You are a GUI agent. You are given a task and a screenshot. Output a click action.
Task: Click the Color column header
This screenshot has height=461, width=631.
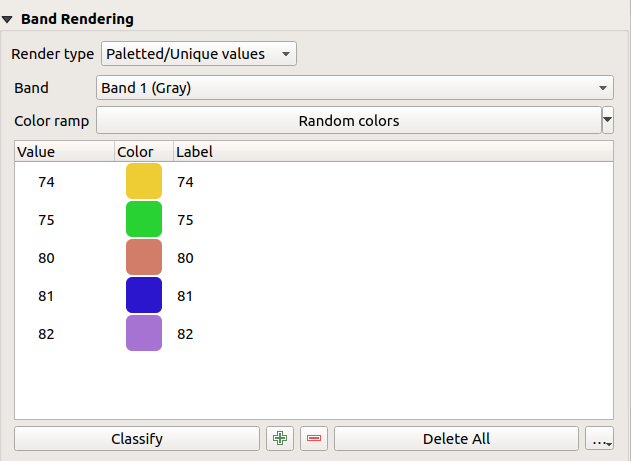140,152
